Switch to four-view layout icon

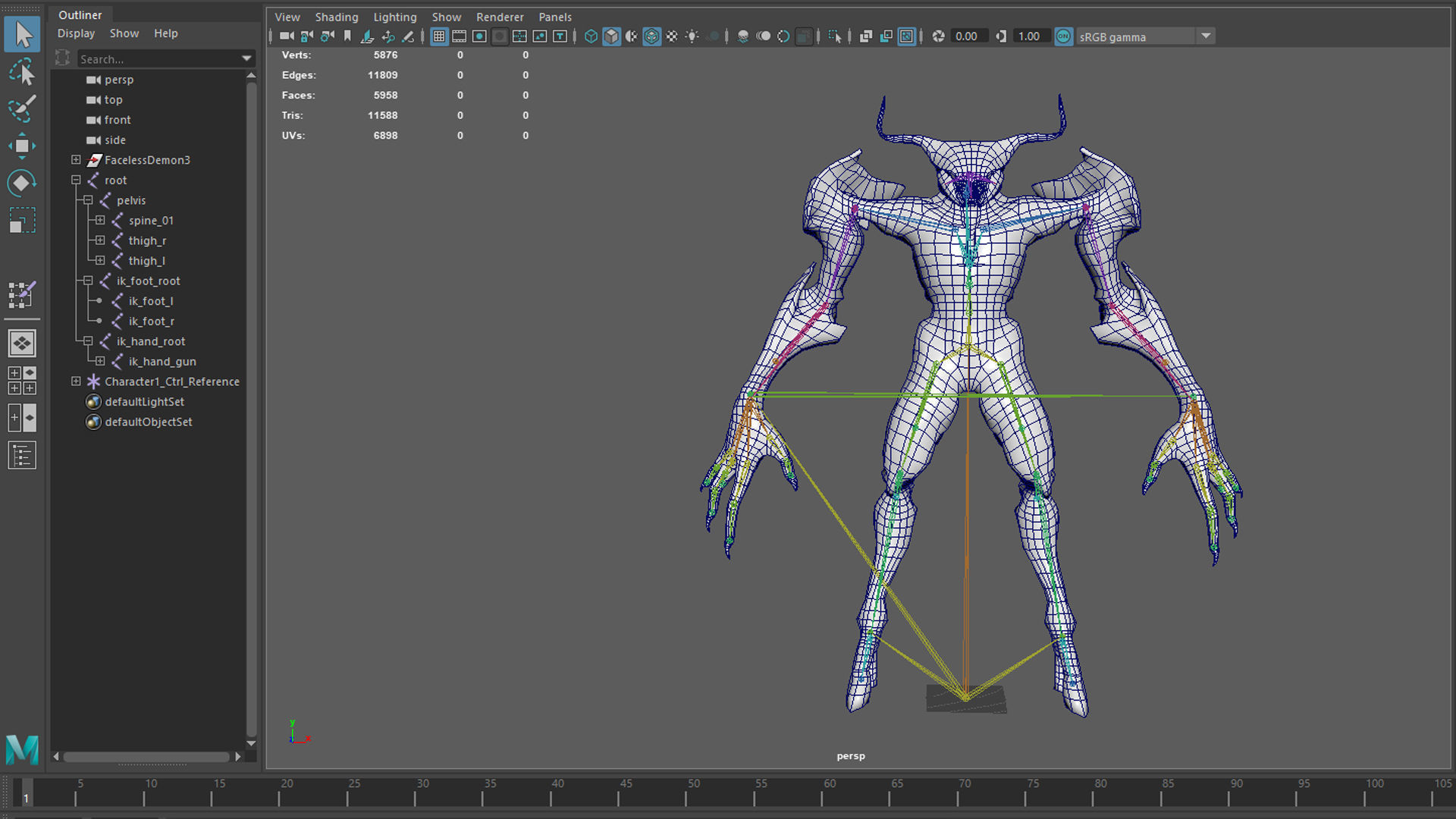pyautogui.click(x=22, y=381)
